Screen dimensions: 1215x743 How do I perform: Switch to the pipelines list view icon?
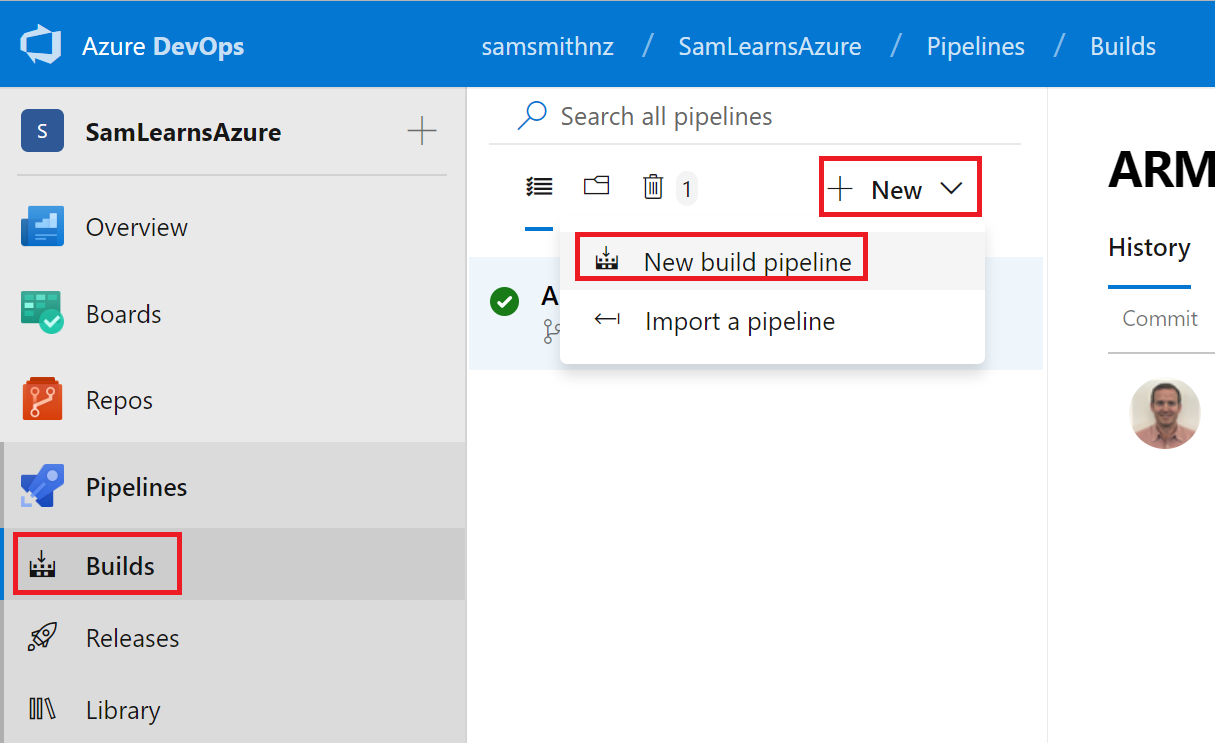point(539,187)
